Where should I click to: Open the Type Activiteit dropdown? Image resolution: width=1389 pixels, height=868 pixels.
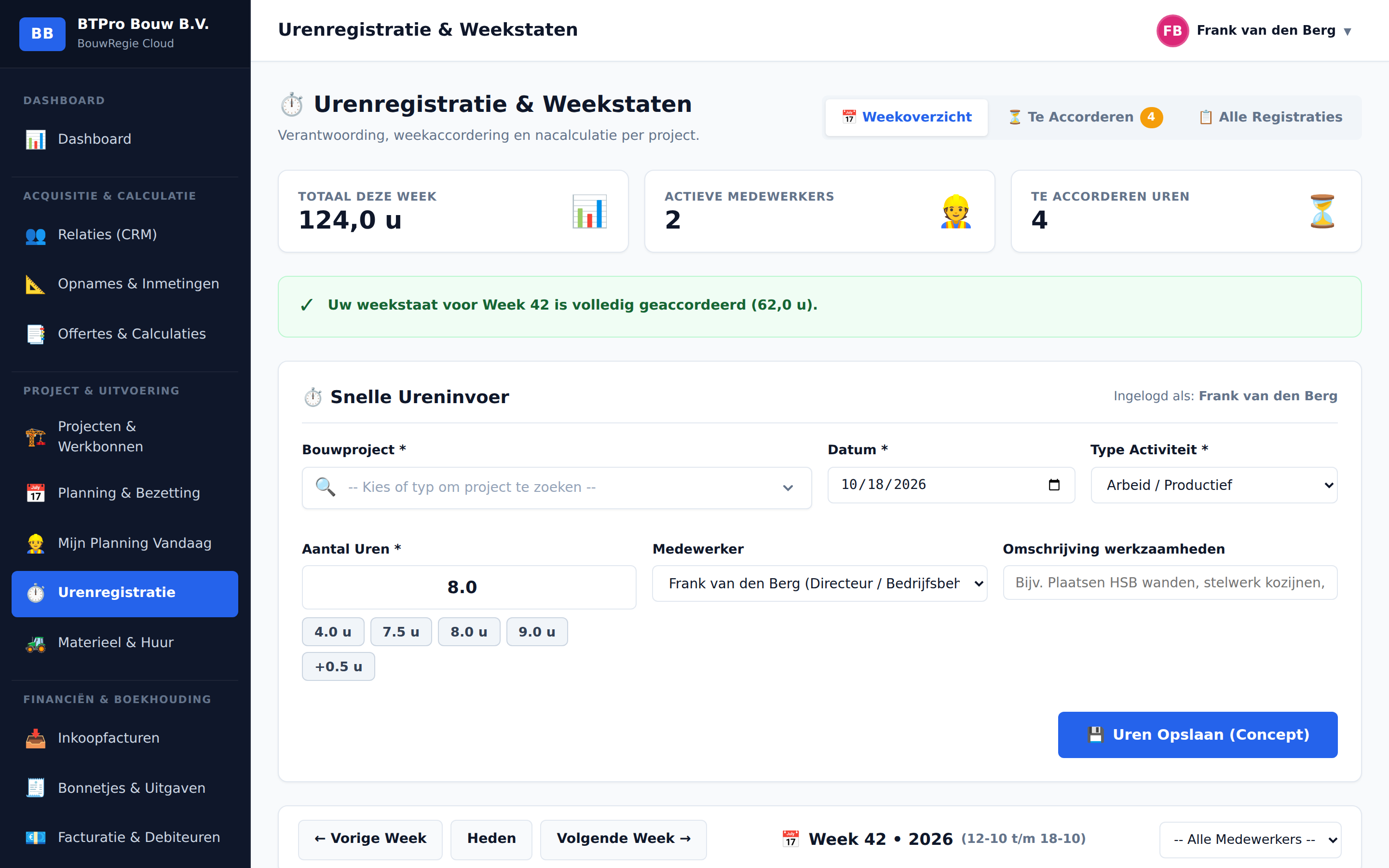click(1213, 485)
